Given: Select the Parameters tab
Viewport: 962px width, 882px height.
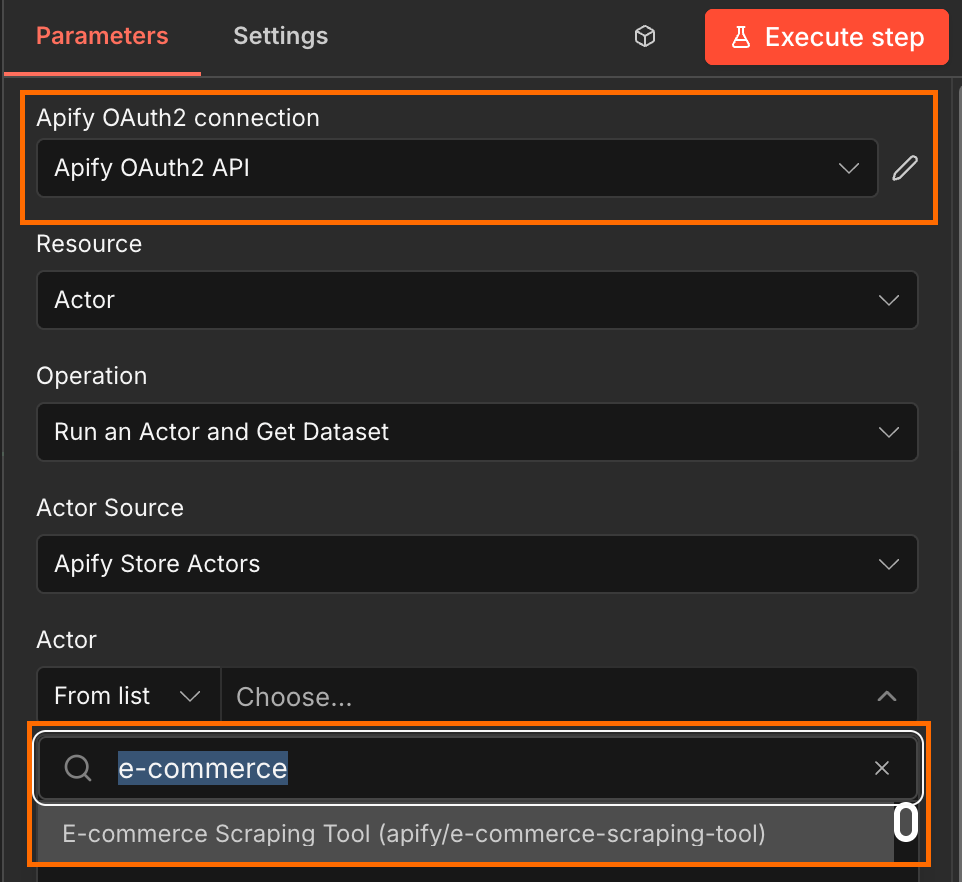Looking at the screenshot, I should coord(101,36).
